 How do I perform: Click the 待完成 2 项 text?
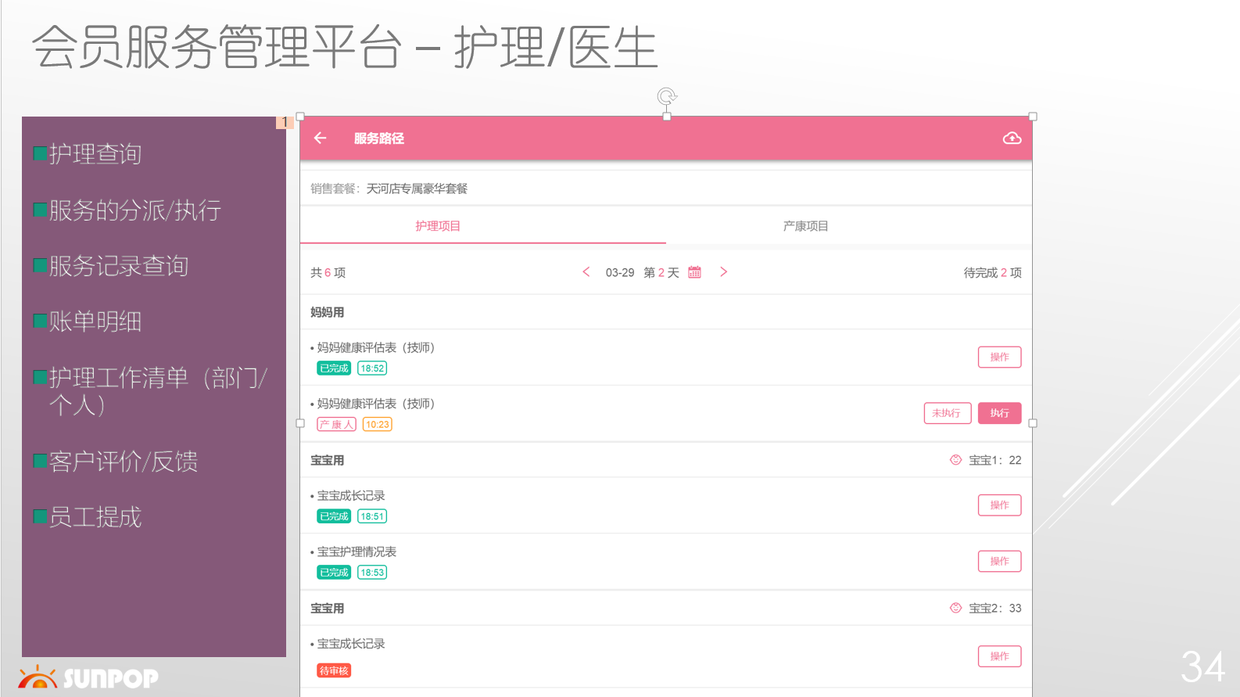click(992, 272)
